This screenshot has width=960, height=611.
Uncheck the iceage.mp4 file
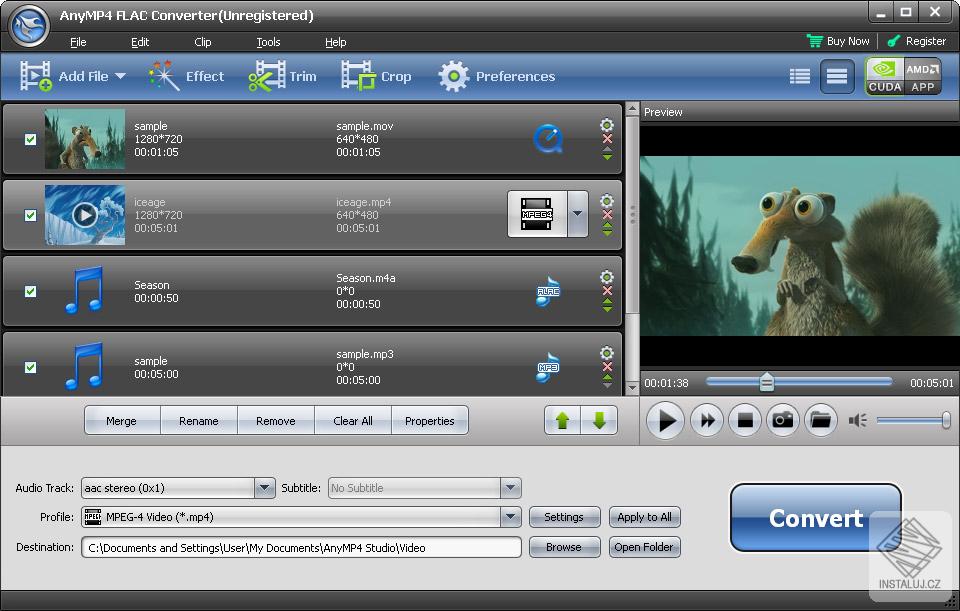pyautogui.click(x=29, y=215)
